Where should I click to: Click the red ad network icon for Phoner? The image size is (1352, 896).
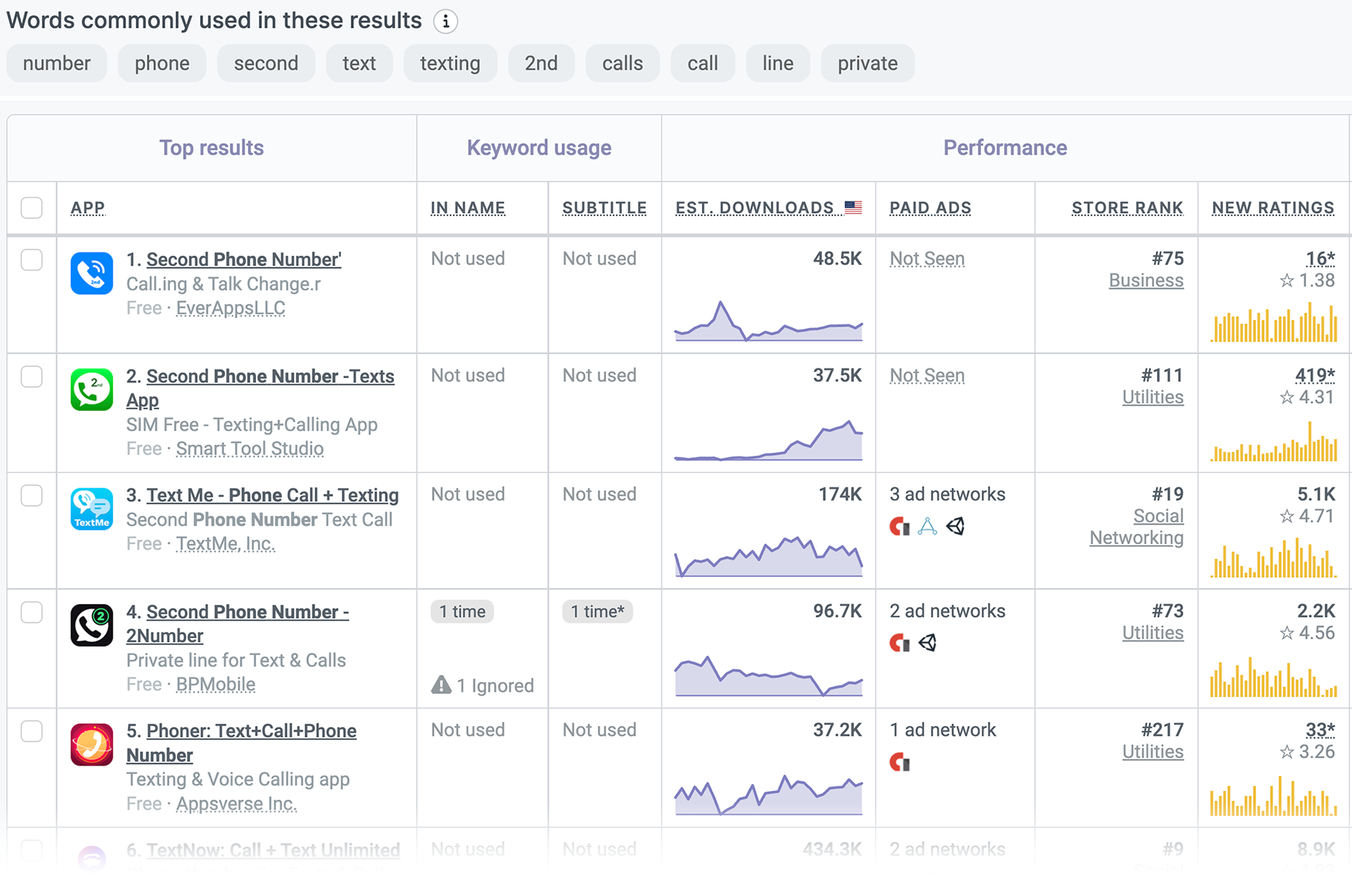[900, 762]
